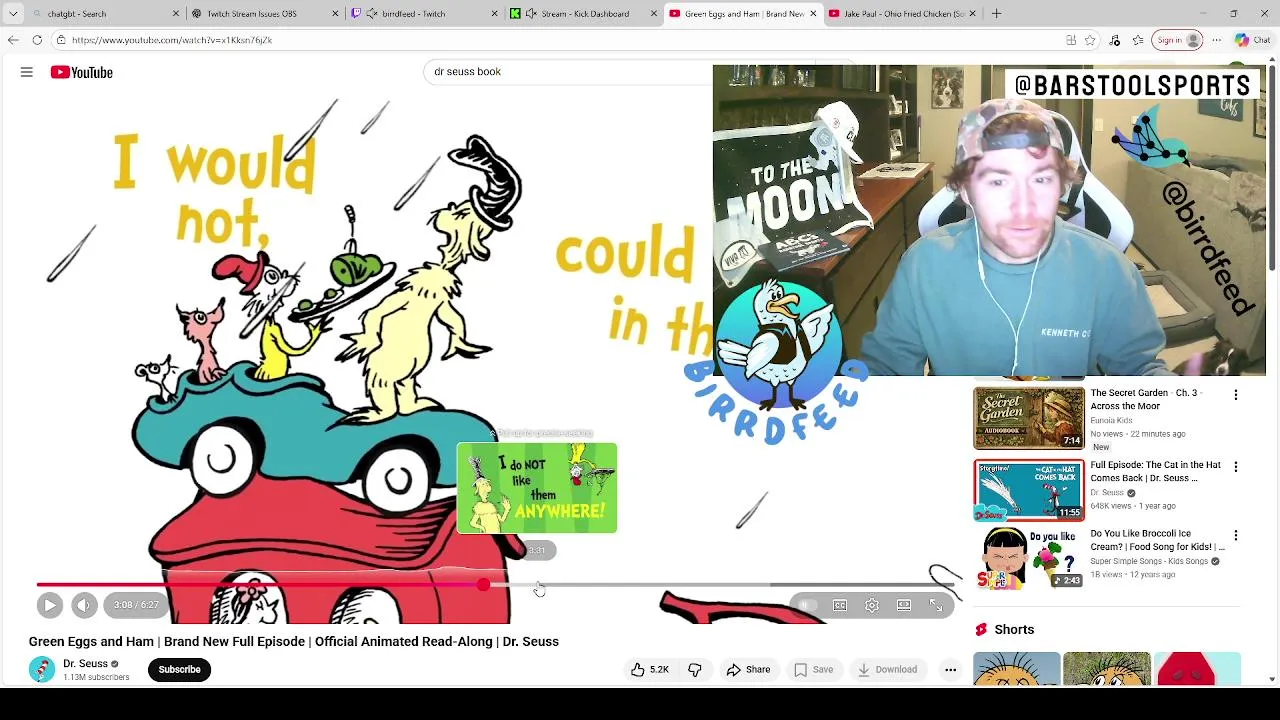Click the Download button
Image resolution: width=1280 pixels, height=720 pixels.
click(x=887, y=670)
